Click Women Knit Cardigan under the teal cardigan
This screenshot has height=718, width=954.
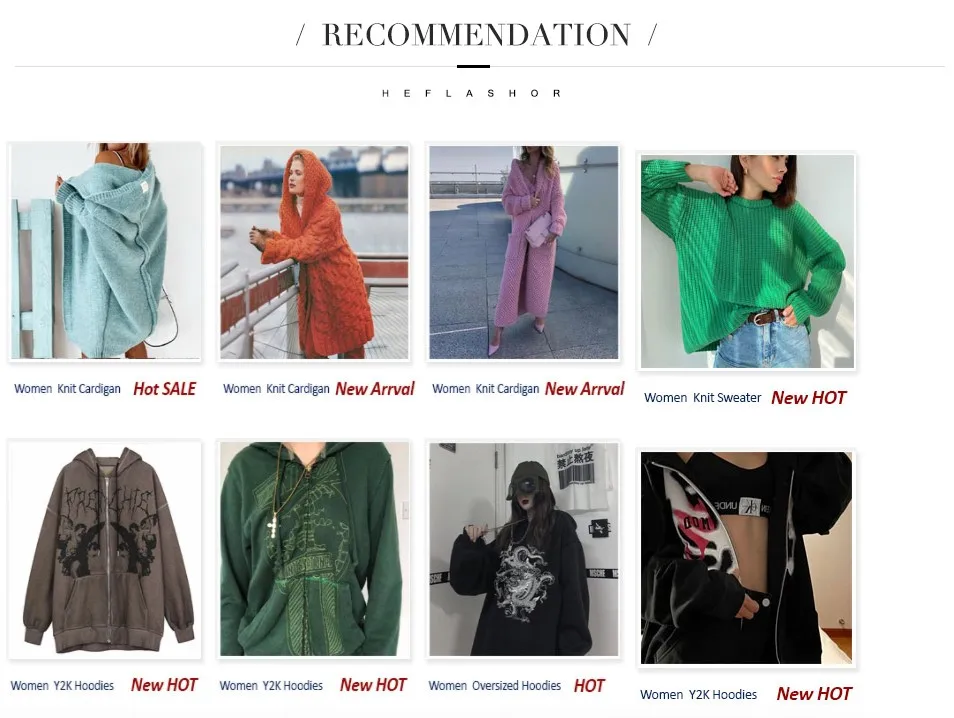click(x=68, y=389)
